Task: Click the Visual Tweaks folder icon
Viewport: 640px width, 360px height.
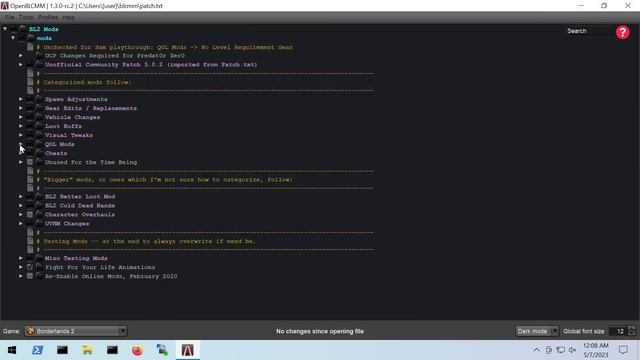Action: click(x=39, y=135)
